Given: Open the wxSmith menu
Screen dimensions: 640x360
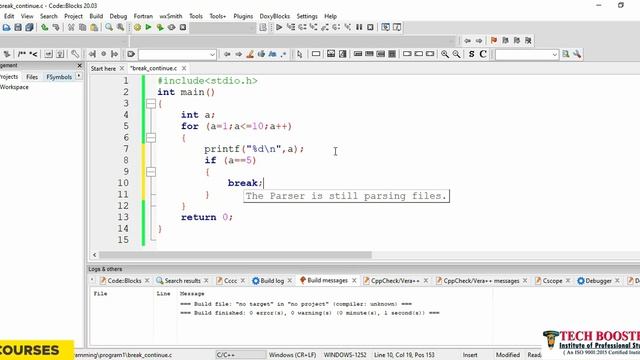Looking at the screenshot, I should click(x=171, y=16).
